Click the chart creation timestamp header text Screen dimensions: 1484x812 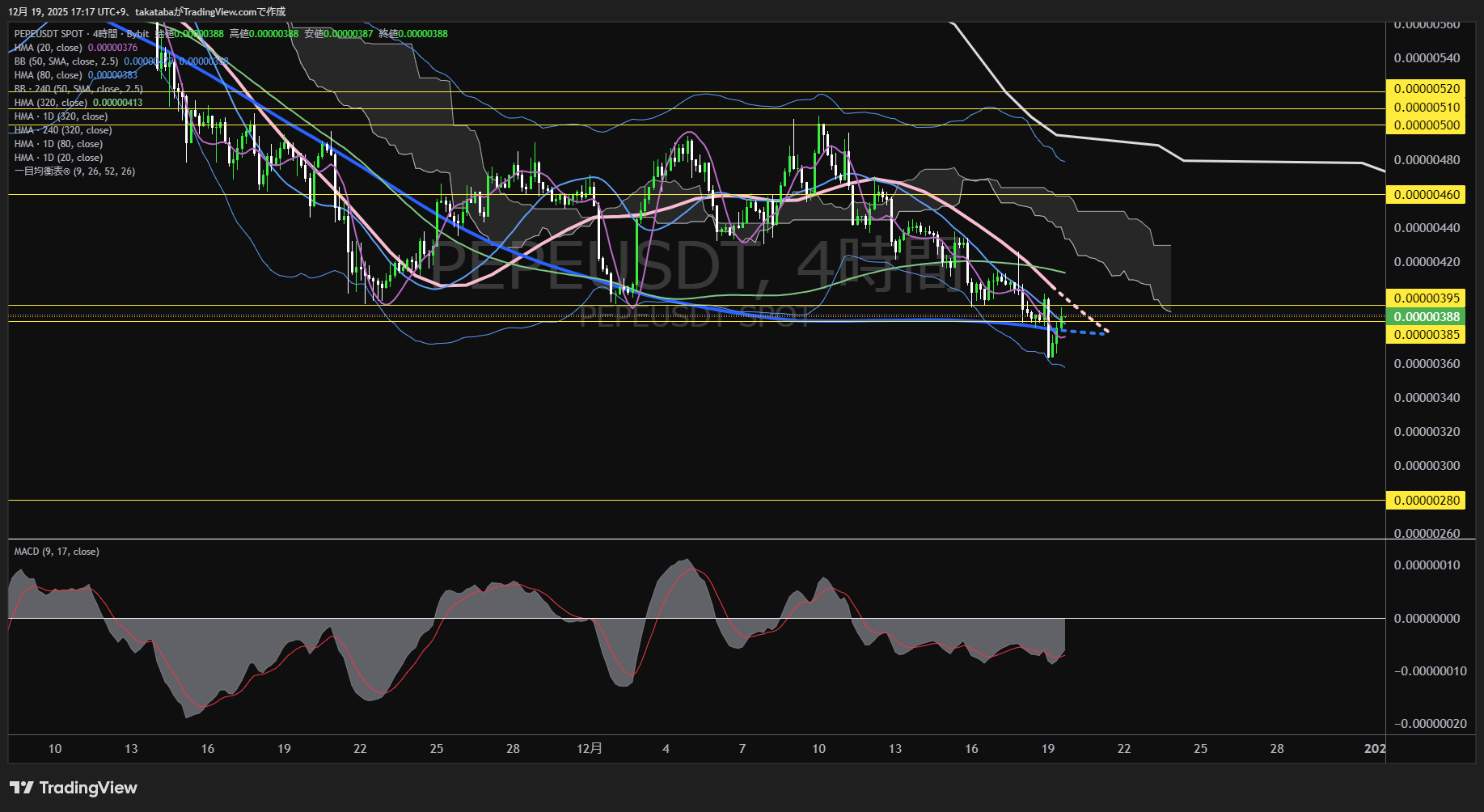click(x=146, y=11)
